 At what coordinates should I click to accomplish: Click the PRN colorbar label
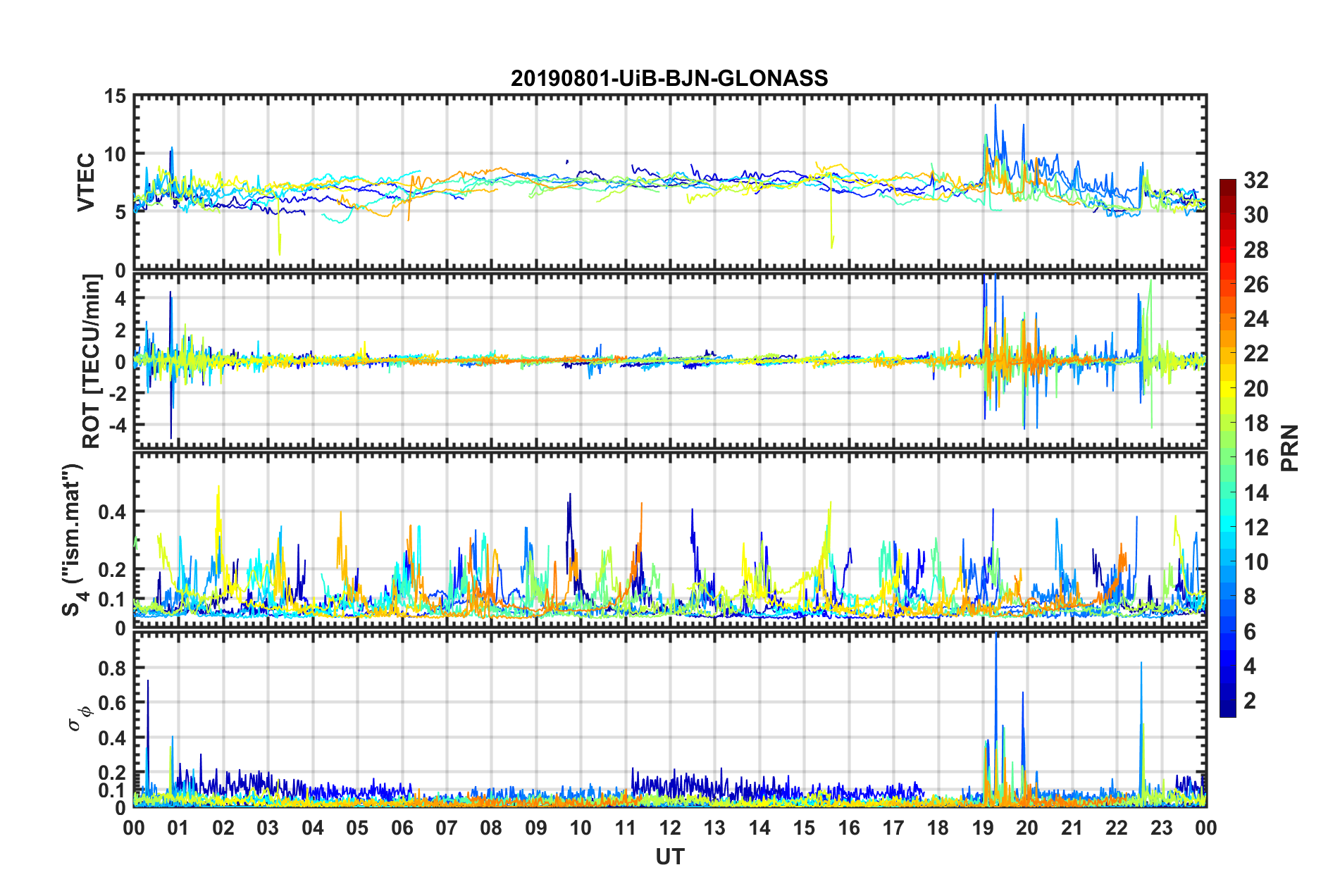(x=1289, y=448)
